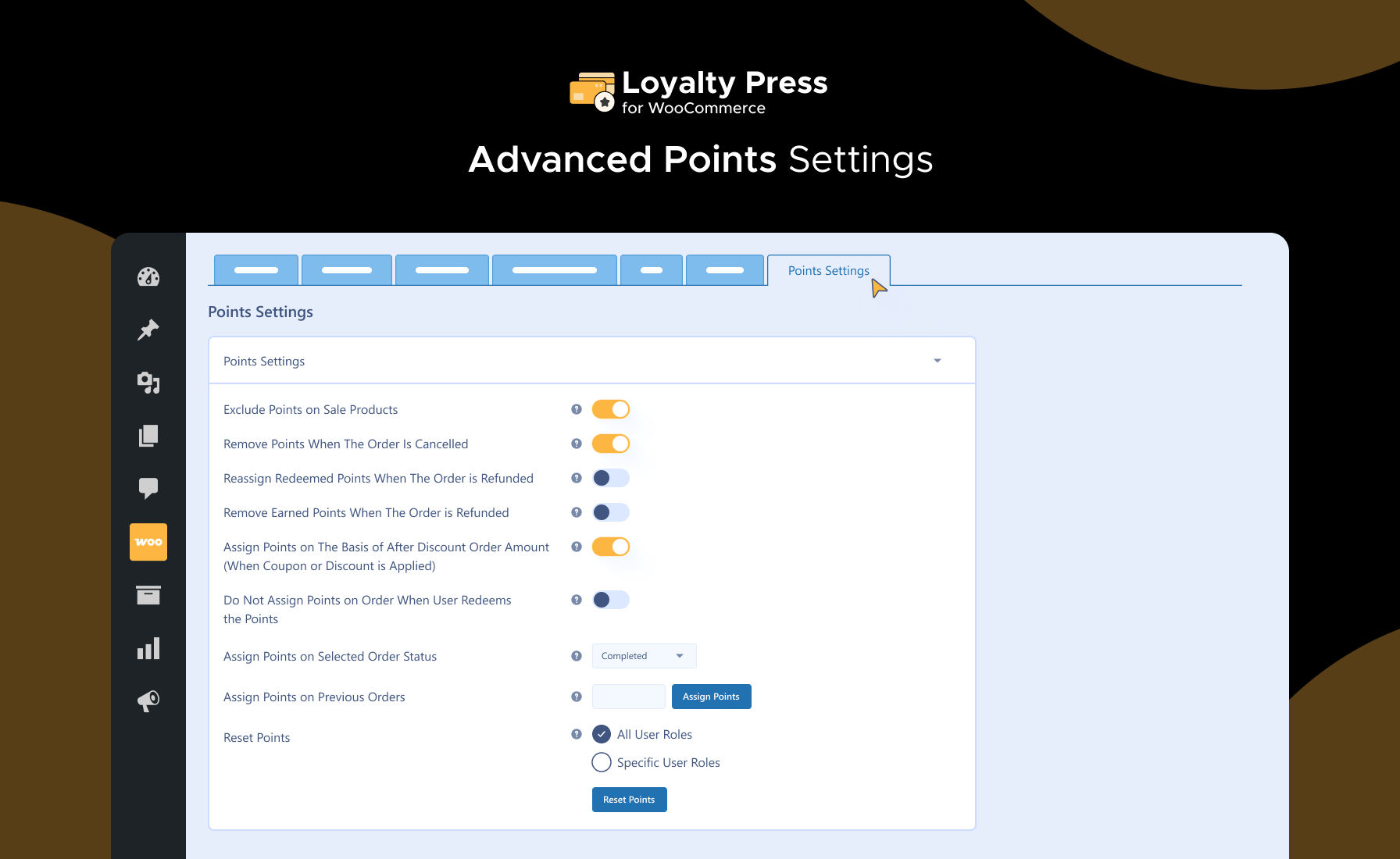Click help icon for Assign Points on Selected Order Status
This screenshot has width=1400, height=859.
point(577,656)
